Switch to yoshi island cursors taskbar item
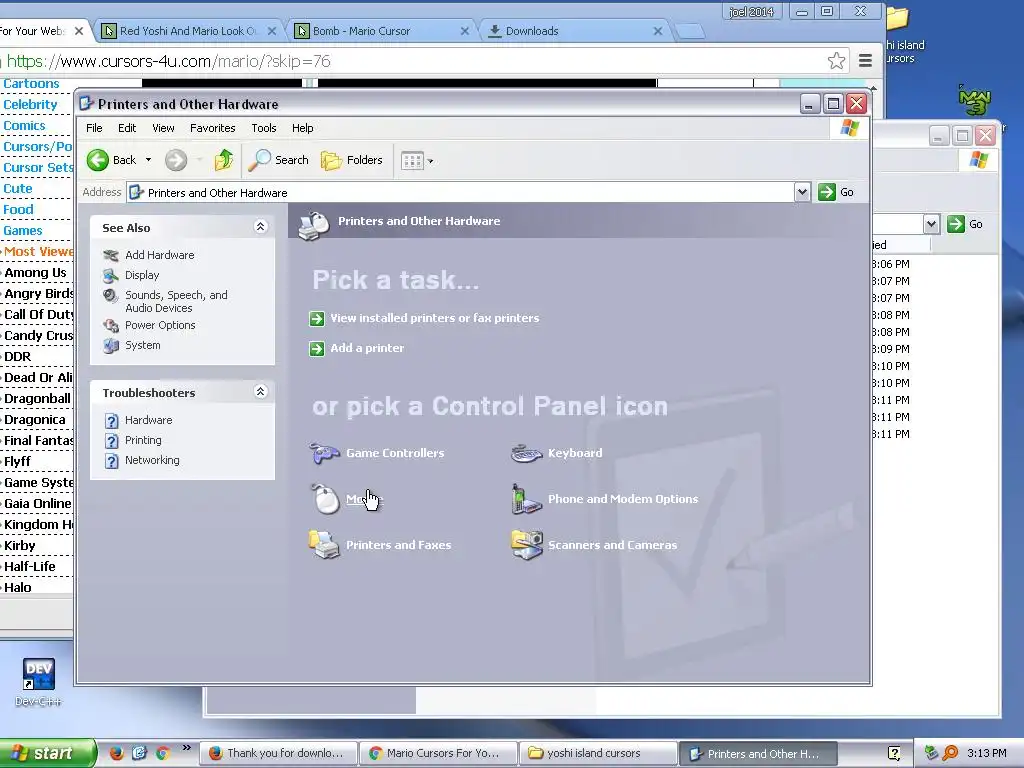Image resolution: width=1024 pixels, height=768 pixels. pyautogui.click(x=599, y=753)
